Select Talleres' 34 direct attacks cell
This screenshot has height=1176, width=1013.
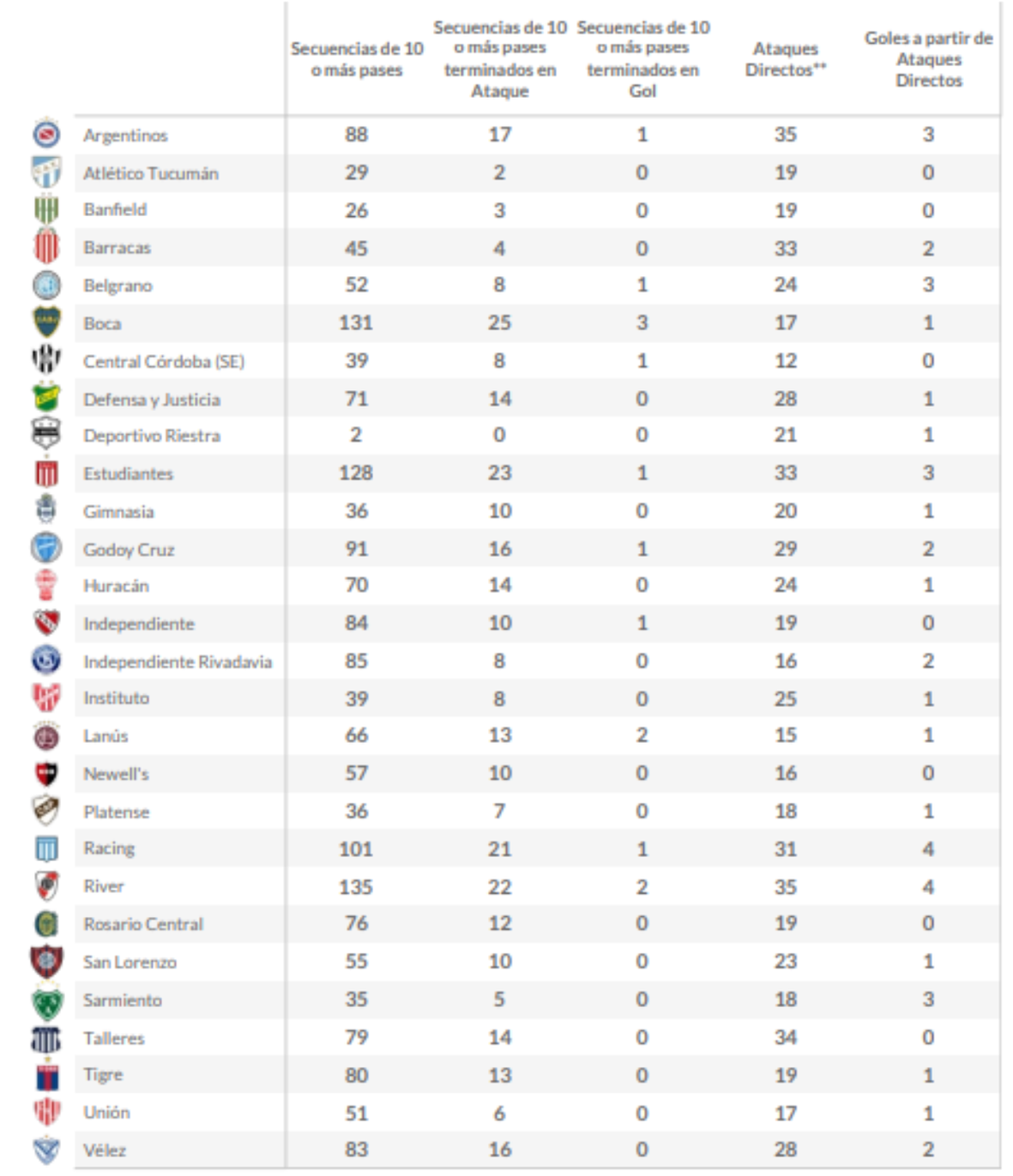coord(785,1038)
